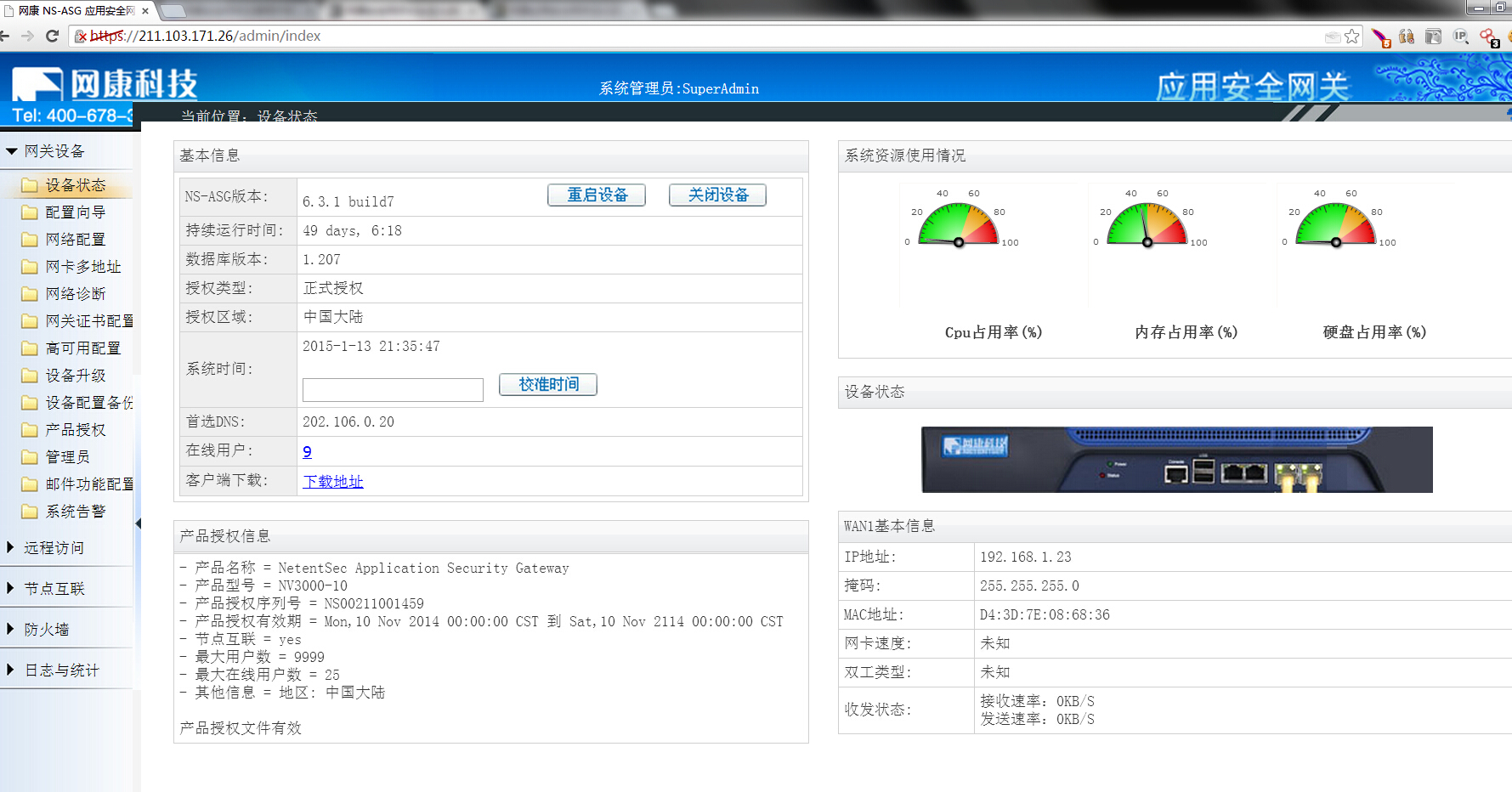Open the 下载地址 client download link

coord(333,482)
